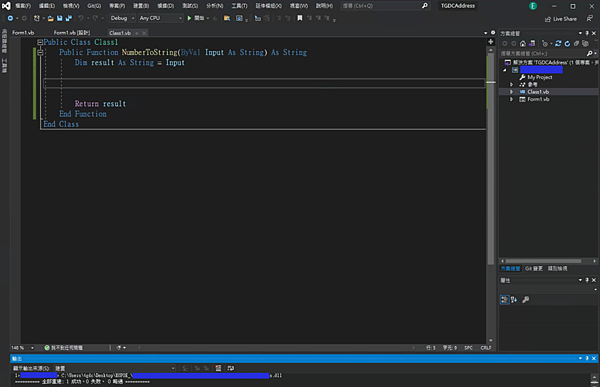Click the categorized view icon in Properties panel
600x387 pixels.
505,300
